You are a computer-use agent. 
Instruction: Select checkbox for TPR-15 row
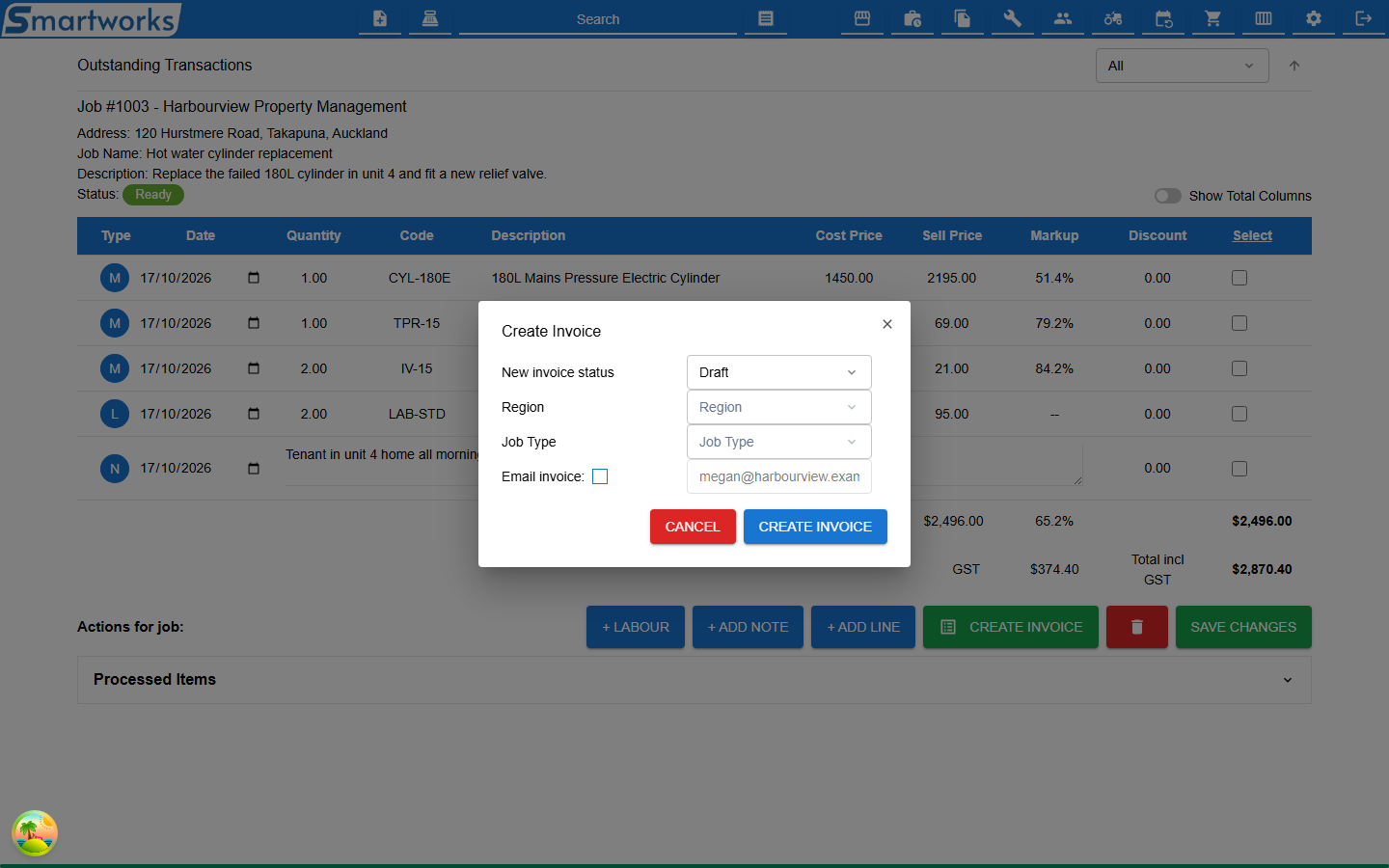1239,323
